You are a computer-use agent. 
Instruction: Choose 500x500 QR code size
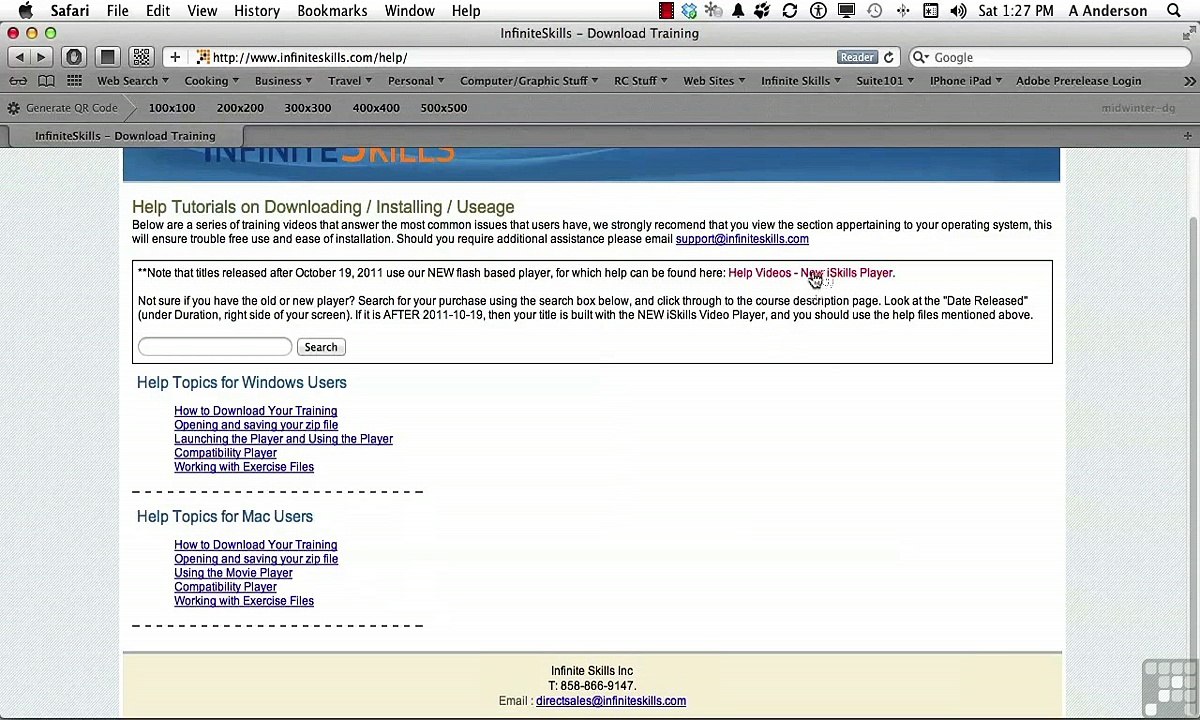(x=444, y=108)
